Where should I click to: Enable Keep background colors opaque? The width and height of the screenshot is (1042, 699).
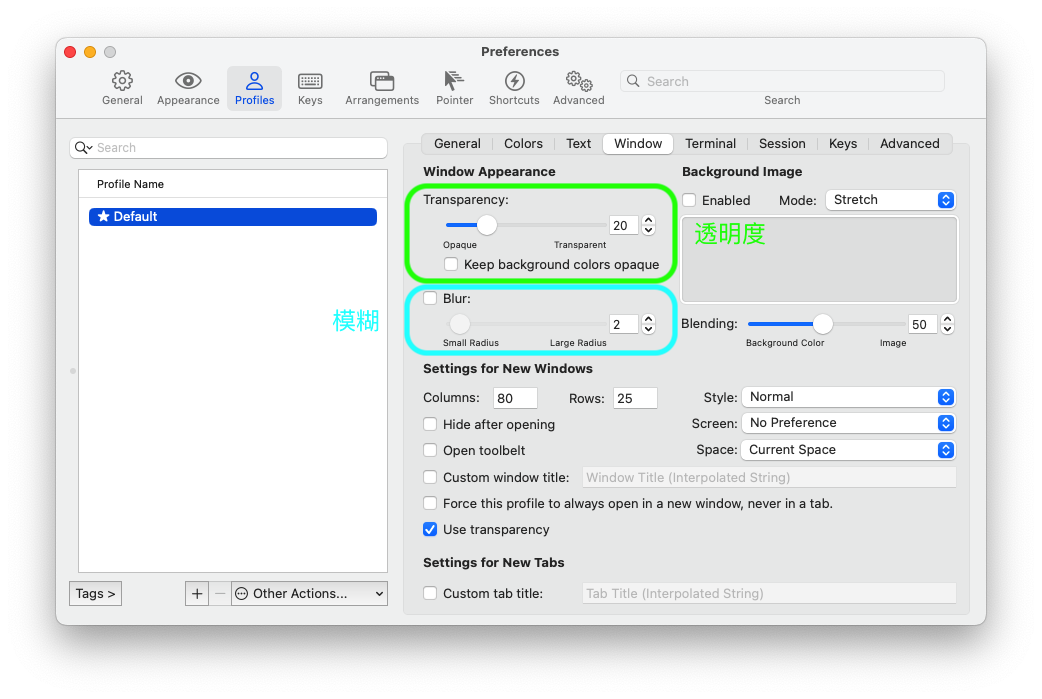451,264
